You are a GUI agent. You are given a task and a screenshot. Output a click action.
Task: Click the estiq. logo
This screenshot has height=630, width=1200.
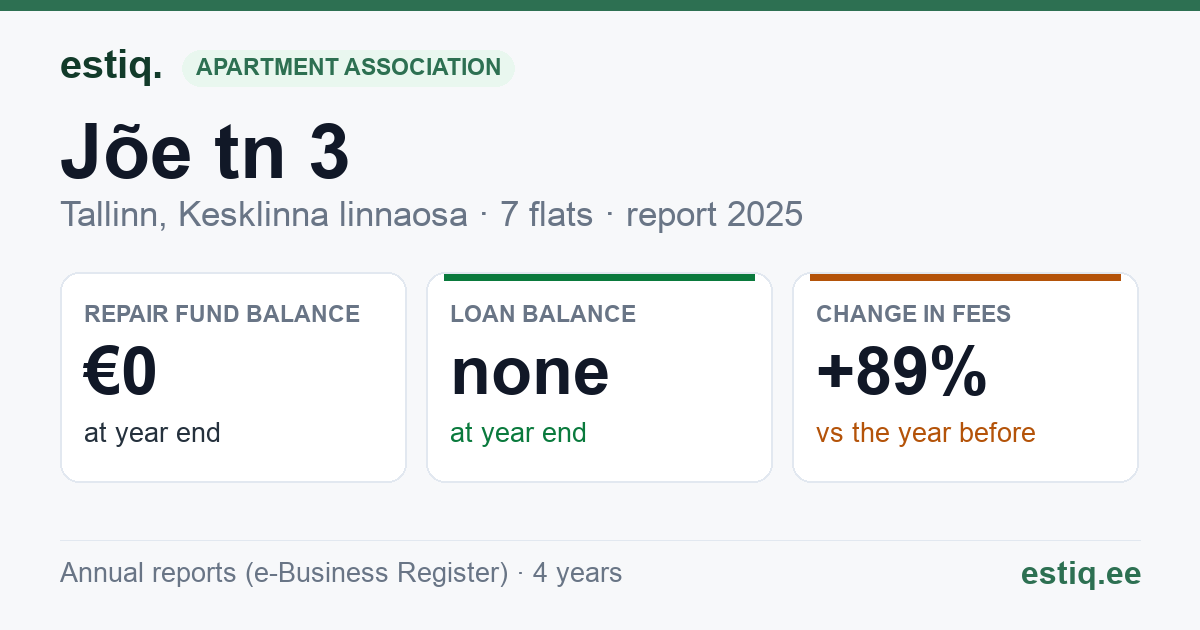(111, 67)
